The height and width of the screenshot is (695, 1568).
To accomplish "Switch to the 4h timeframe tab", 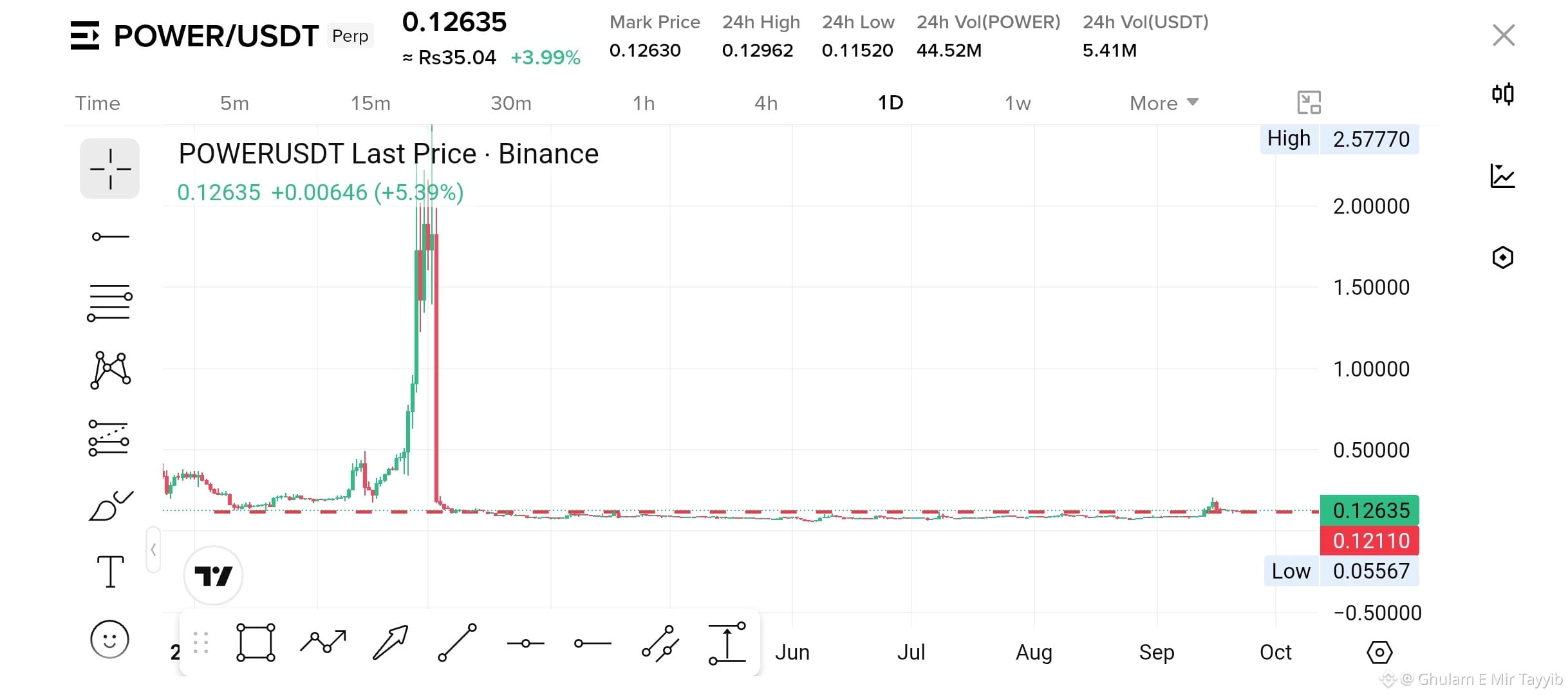I will pos(766,103).
